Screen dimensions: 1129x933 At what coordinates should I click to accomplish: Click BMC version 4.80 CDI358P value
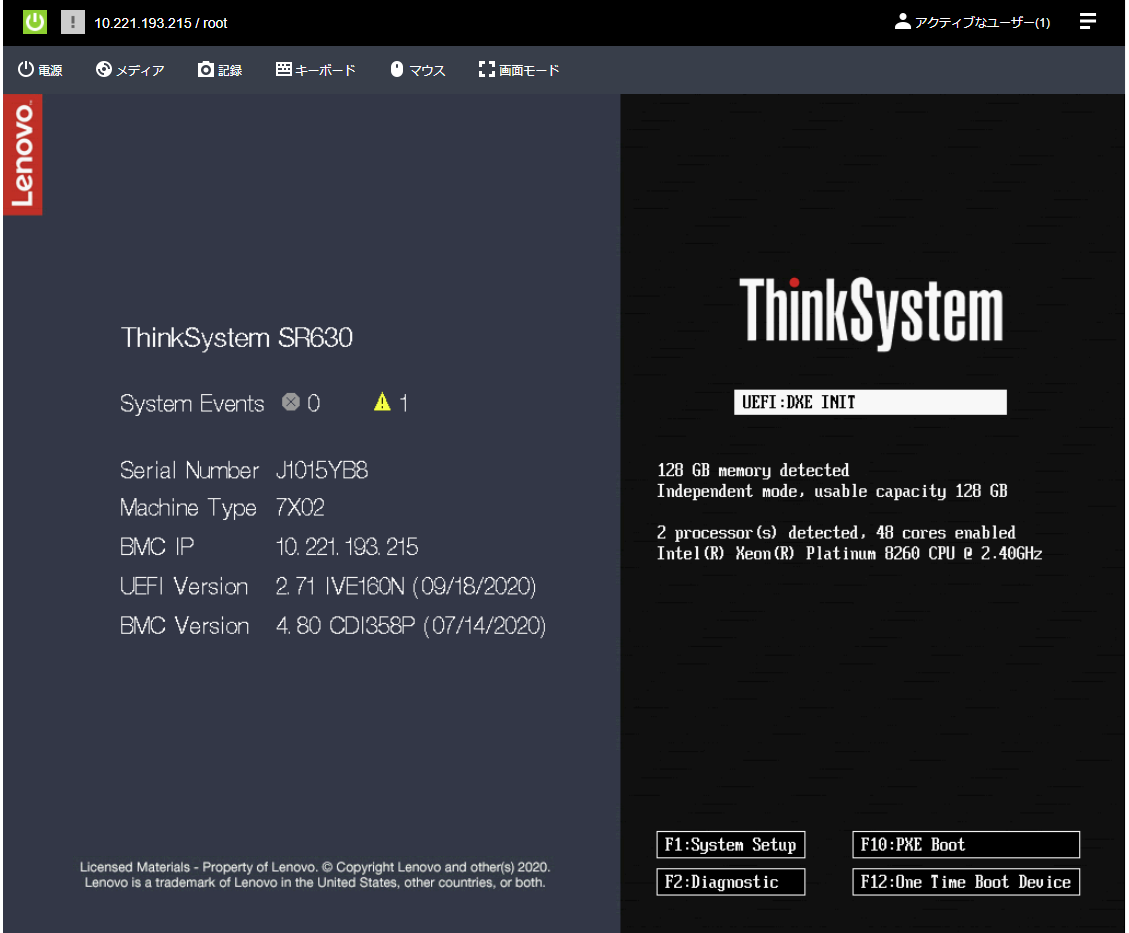pos(411,626)
